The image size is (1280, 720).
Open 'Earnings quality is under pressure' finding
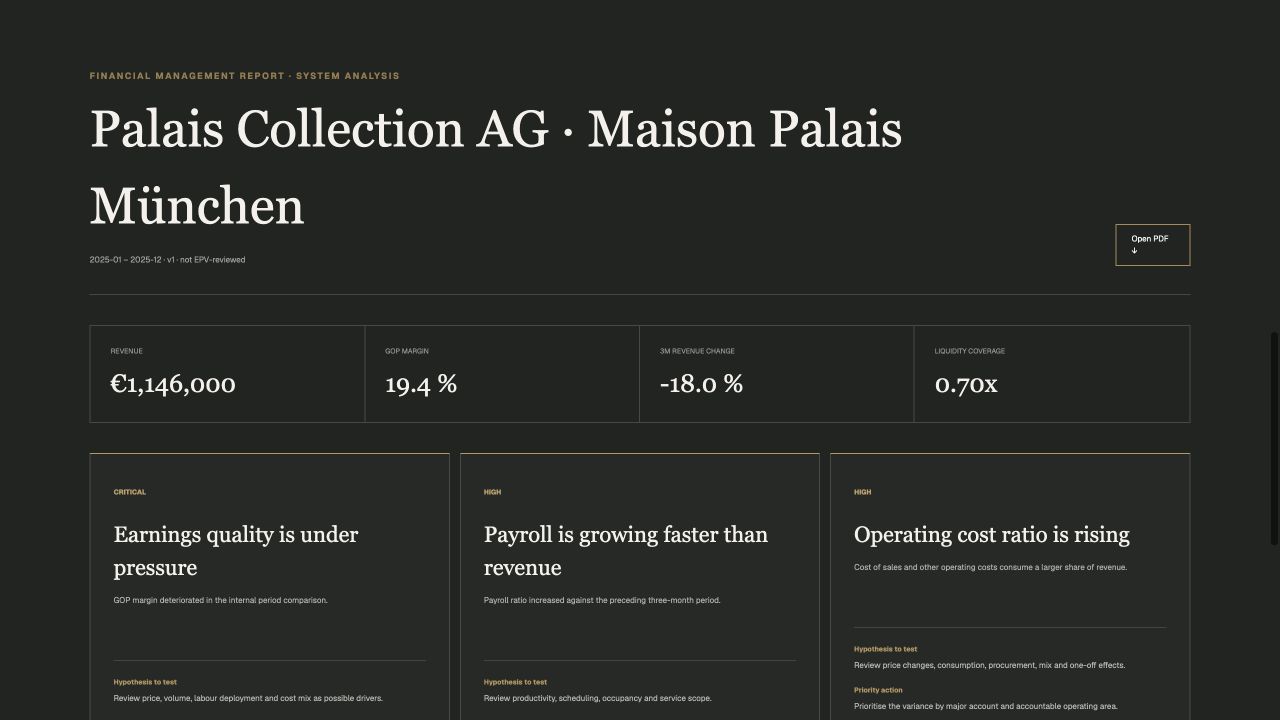click(x=236, y=551)
